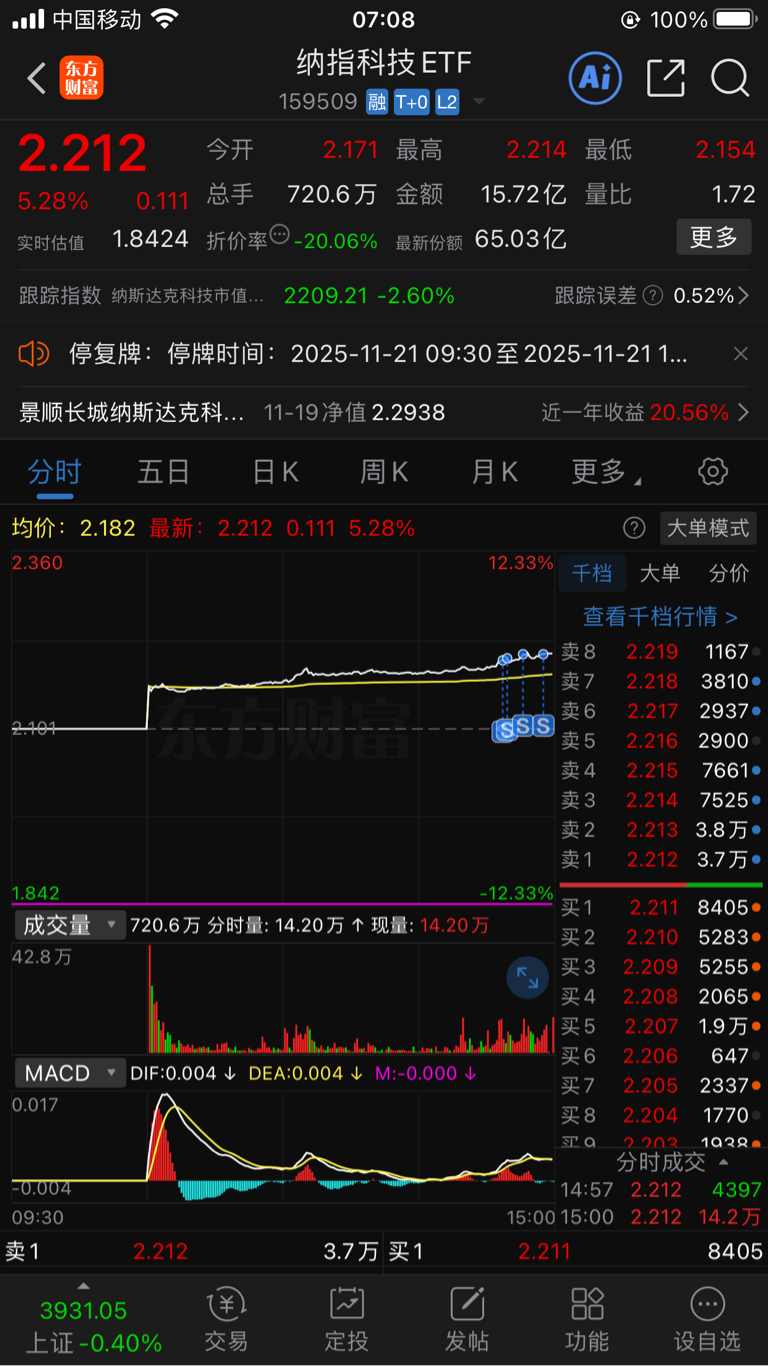
Task: Tap the 跟踪误差 question mark icon
Action: click(x=652, y=296)
